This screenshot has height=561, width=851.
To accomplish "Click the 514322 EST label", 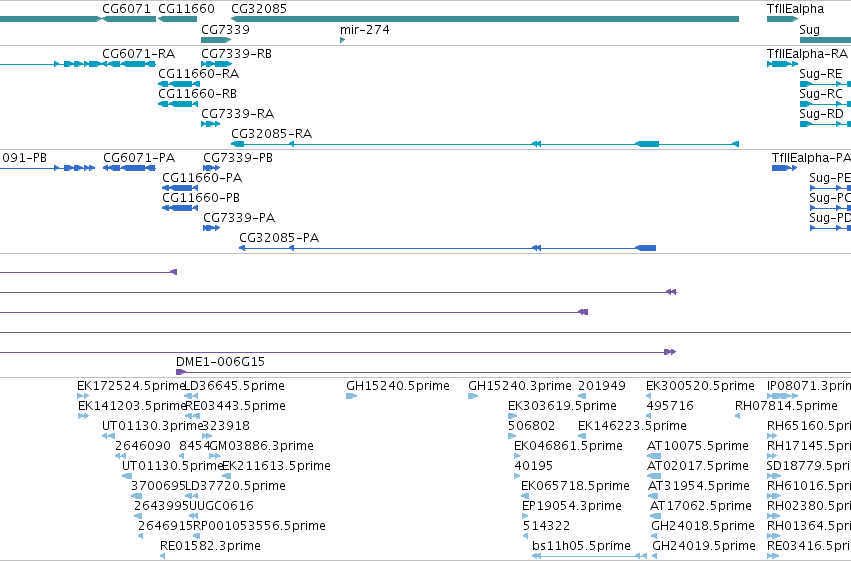I will pos(547,526).
